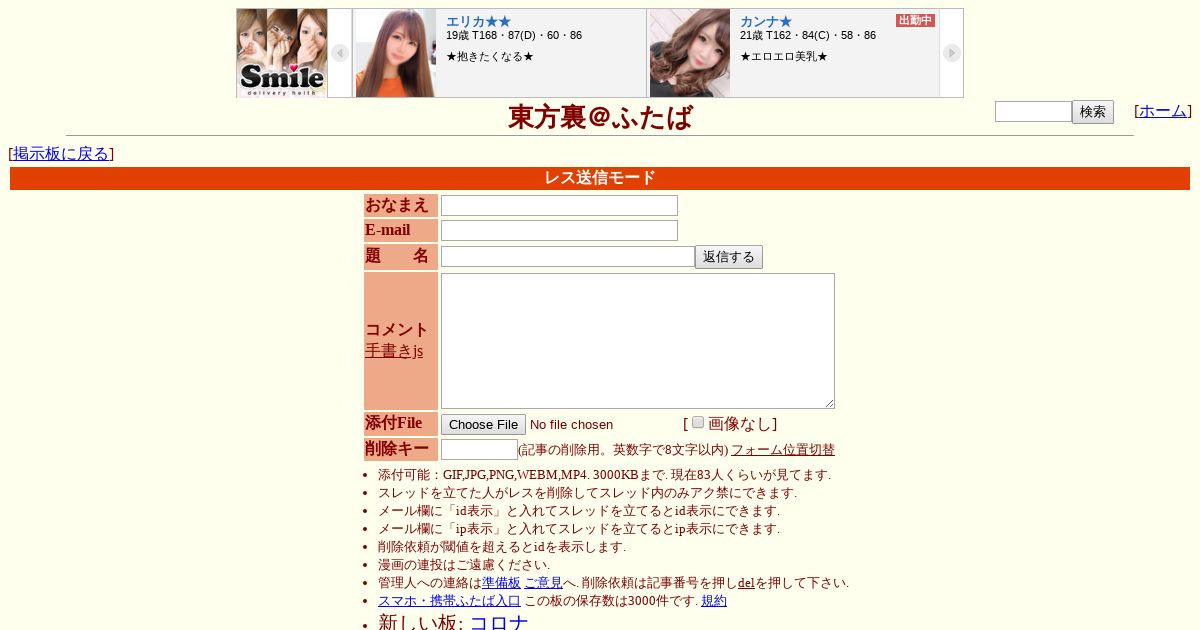Open the Smile logo banner
1200x630 pixels.
coord(282,53)
